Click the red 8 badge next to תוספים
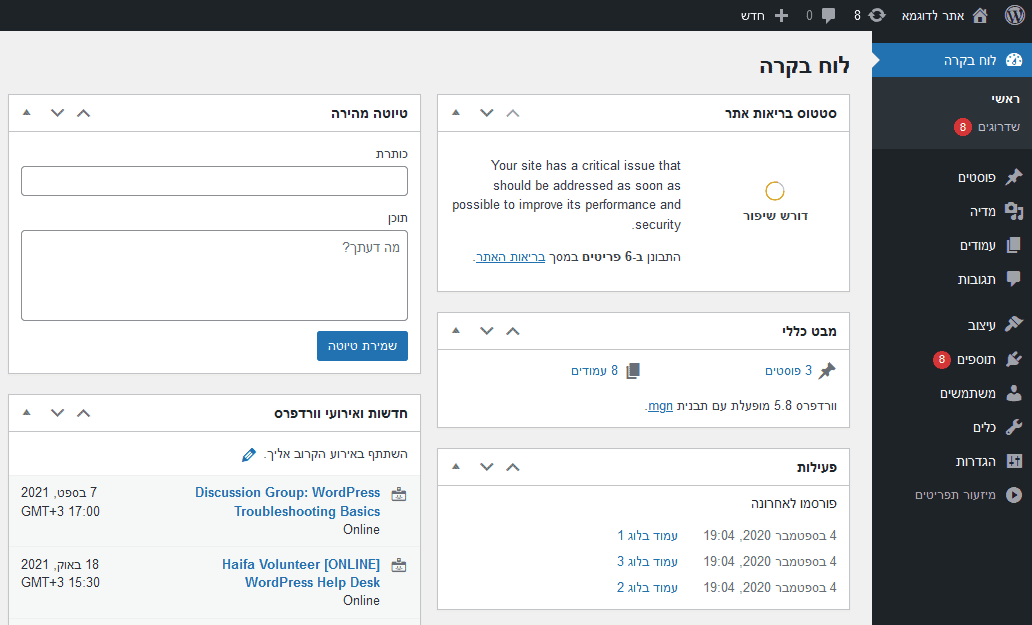This screenshot has height=625, width=1032. (x=942, y=359)
